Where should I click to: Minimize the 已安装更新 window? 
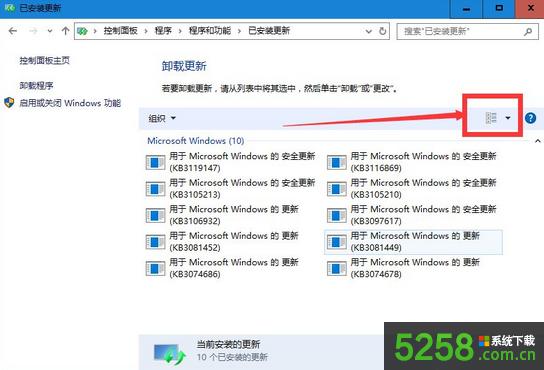pyautogui.click(x=466, y=9)
